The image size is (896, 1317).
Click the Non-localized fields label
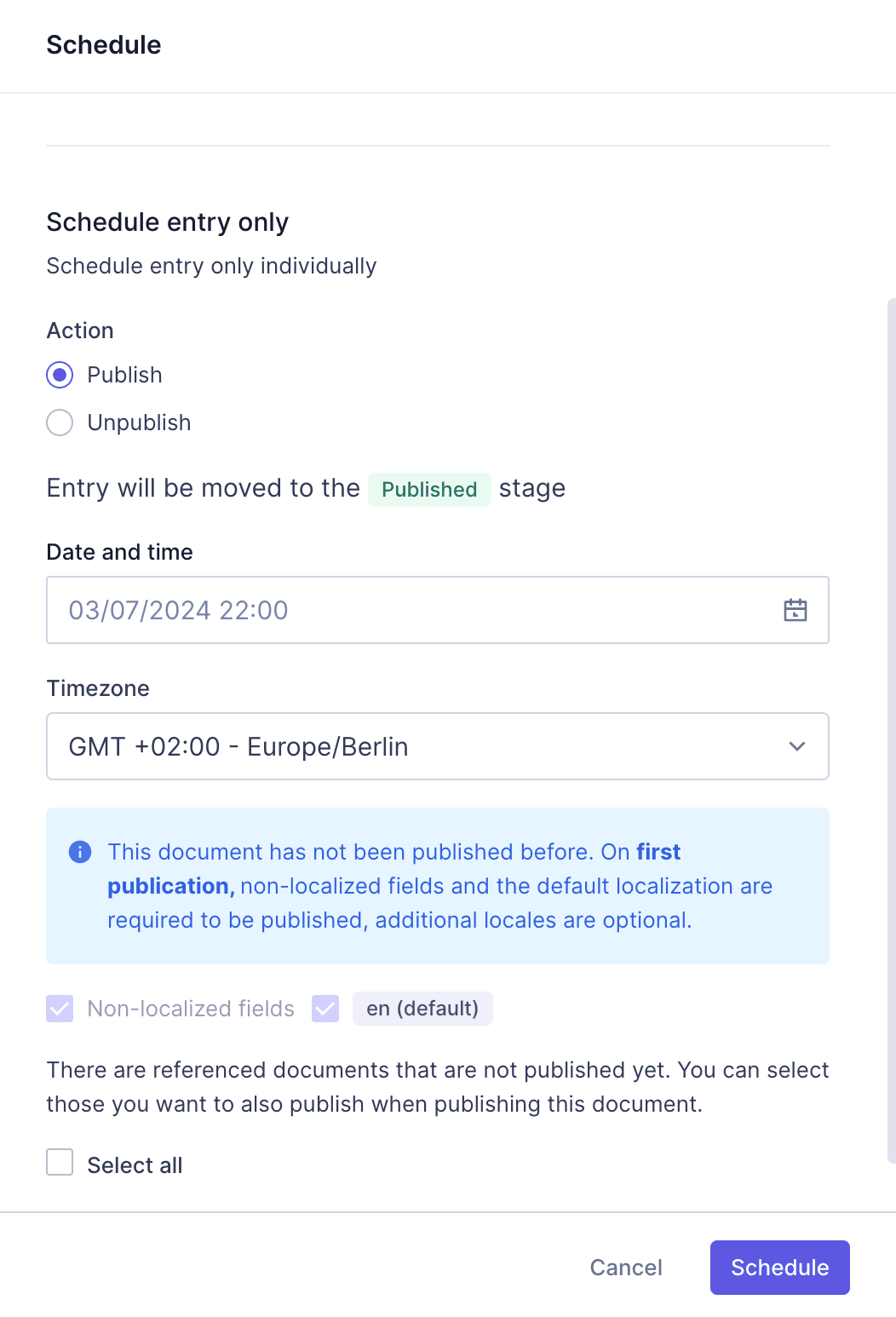(x=191, y=1009)
